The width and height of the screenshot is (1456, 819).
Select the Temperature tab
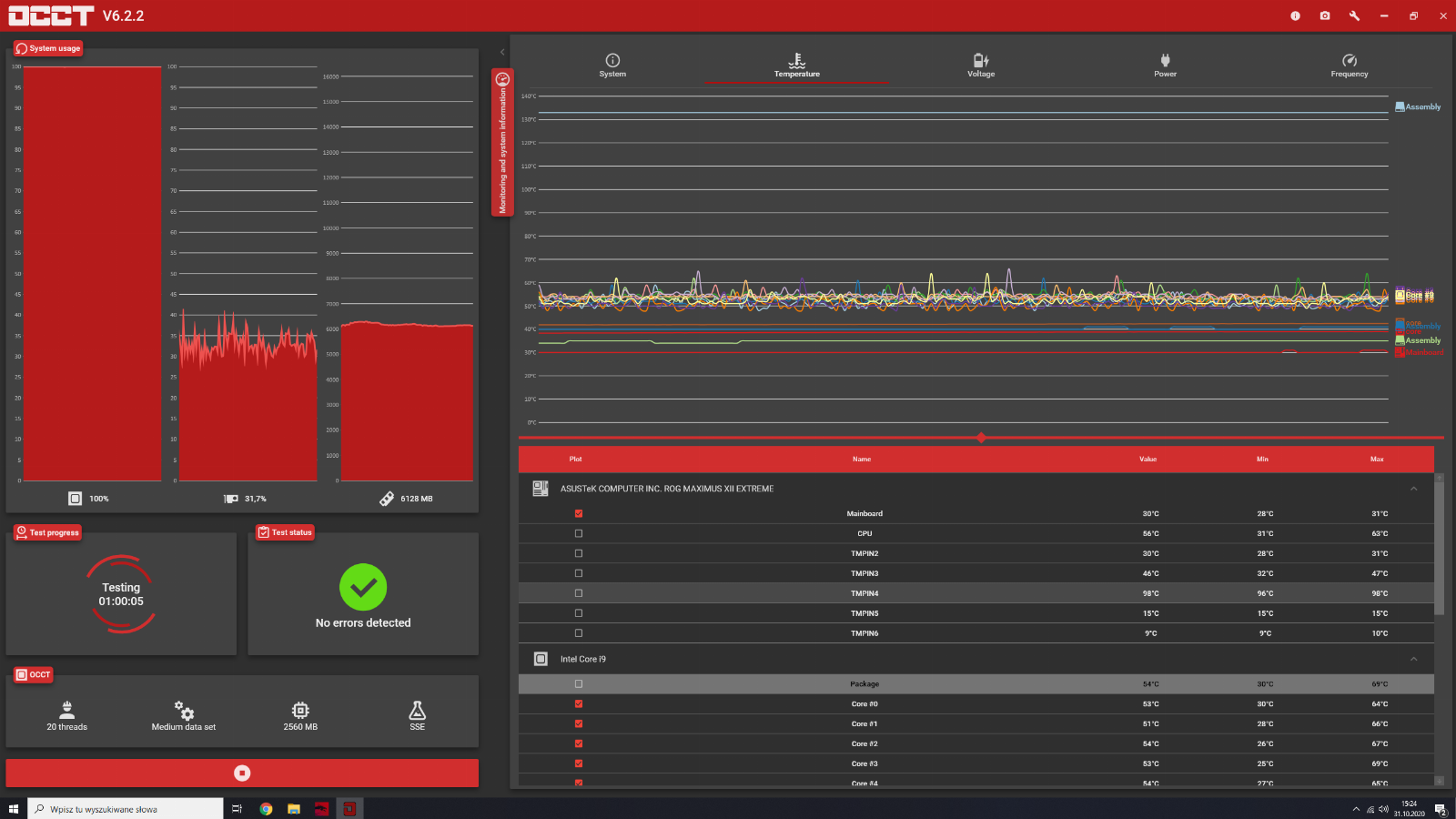[797, 66]
